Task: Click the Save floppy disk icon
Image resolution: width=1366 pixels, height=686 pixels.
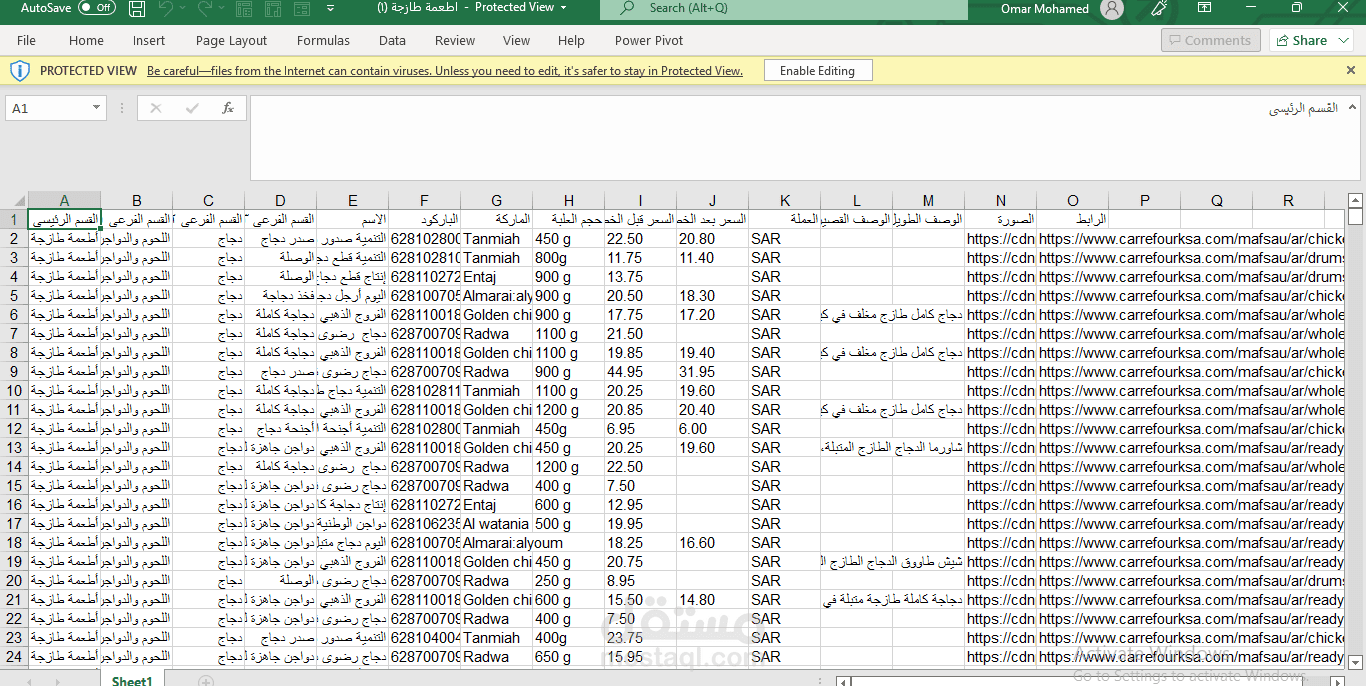Action: (x=137, y=8)
